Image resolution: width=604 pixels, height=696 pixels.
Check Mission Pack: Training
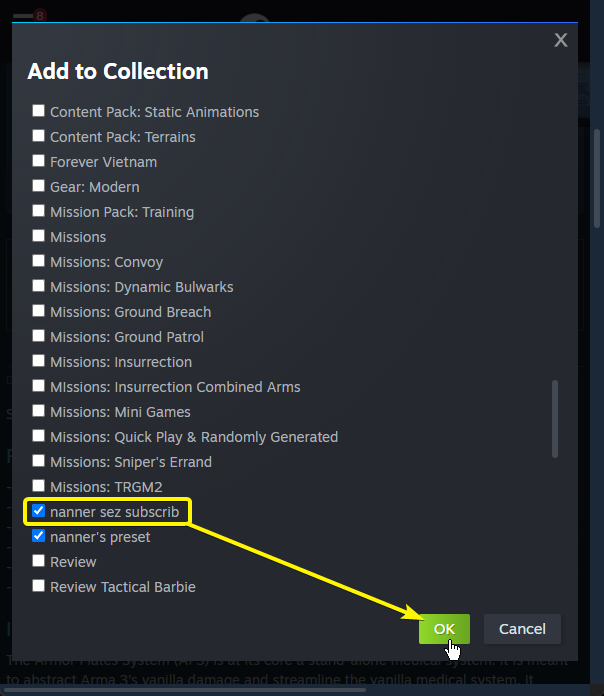click(39, 212)
